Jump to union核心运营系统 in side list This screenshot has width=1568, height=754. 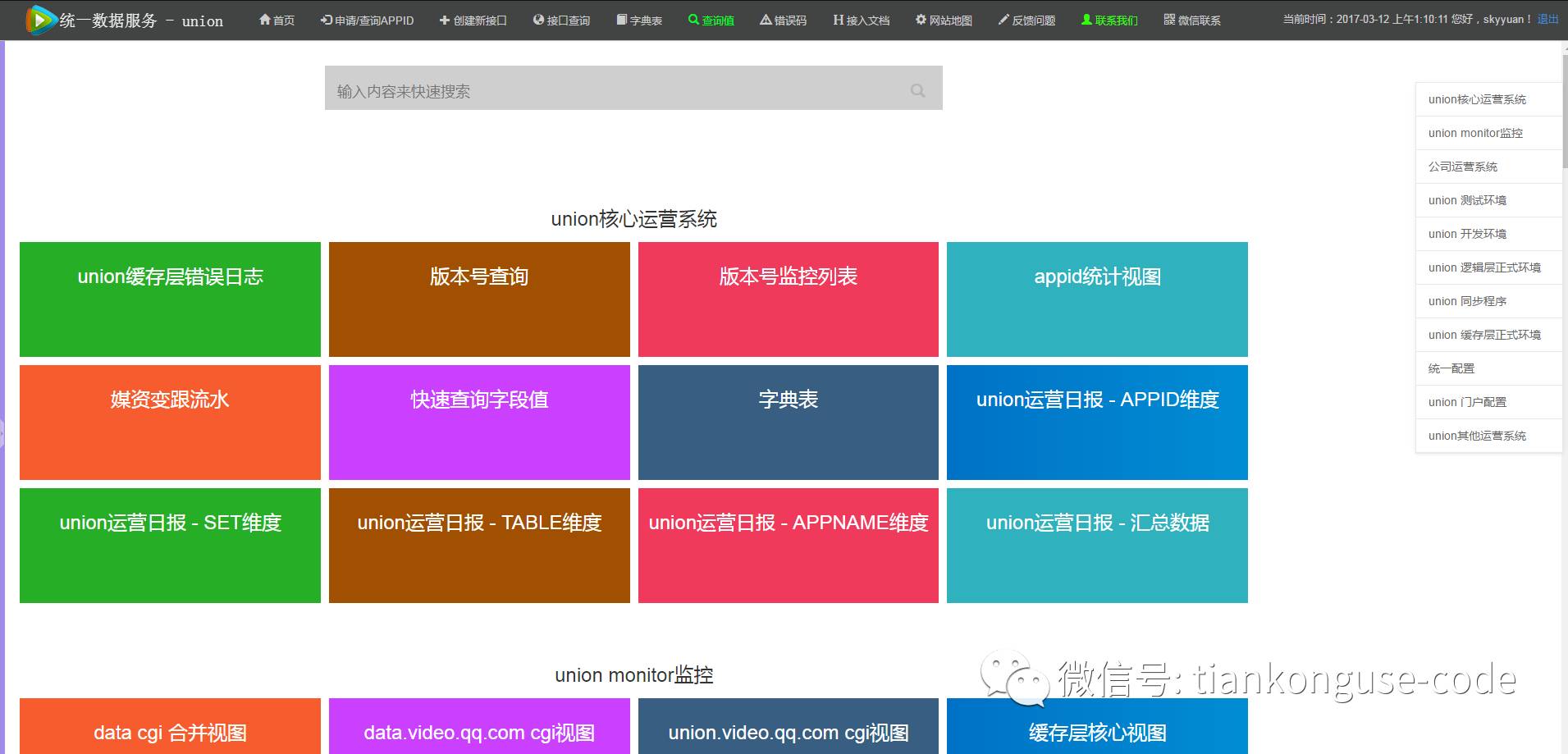[1488, 99]
